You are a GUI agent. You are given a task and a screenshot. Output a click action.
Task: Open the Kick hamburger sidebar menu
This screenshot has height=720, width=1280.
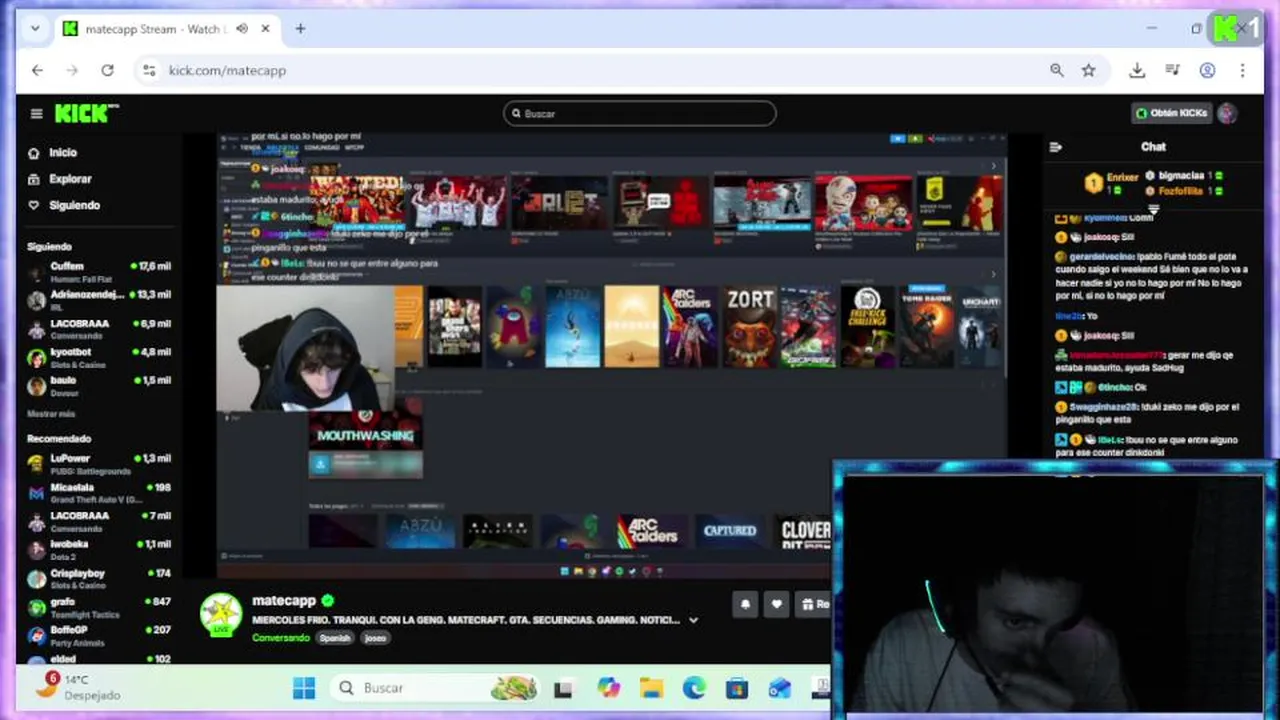click(x=36, y=114)
